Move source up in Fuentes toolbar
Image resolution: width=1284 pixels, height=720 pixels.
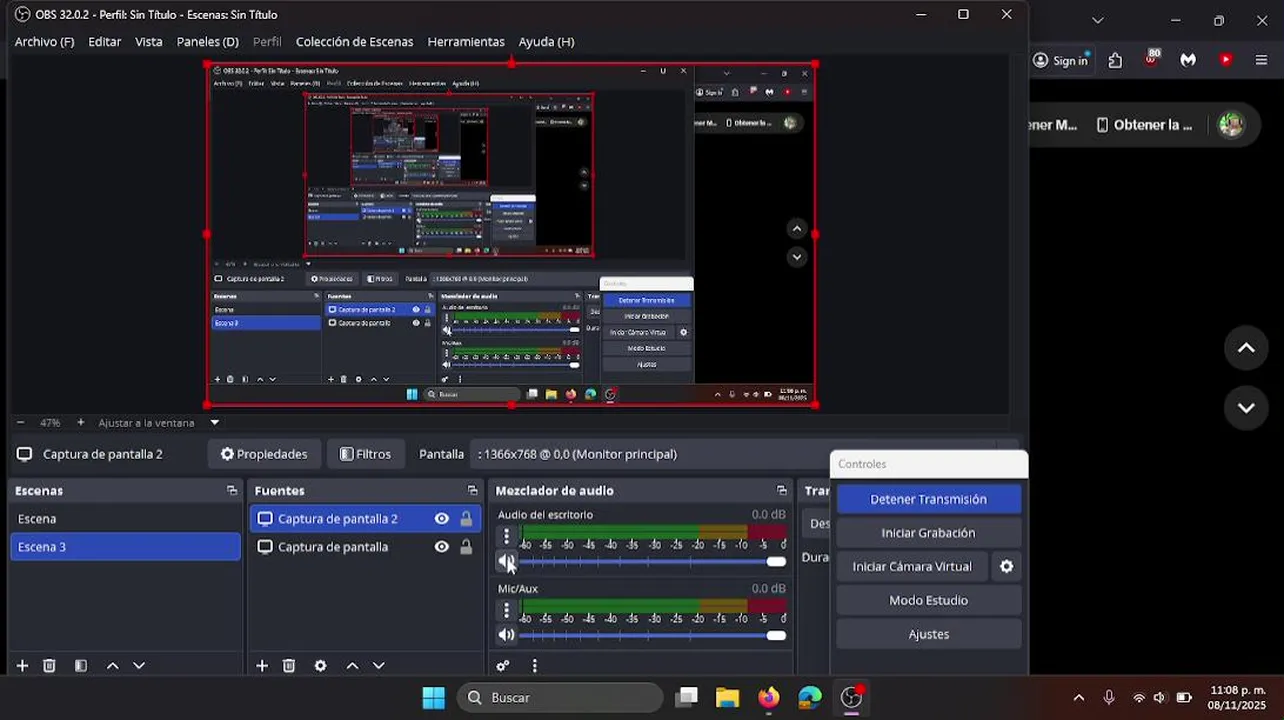click(x=352, y=666)
